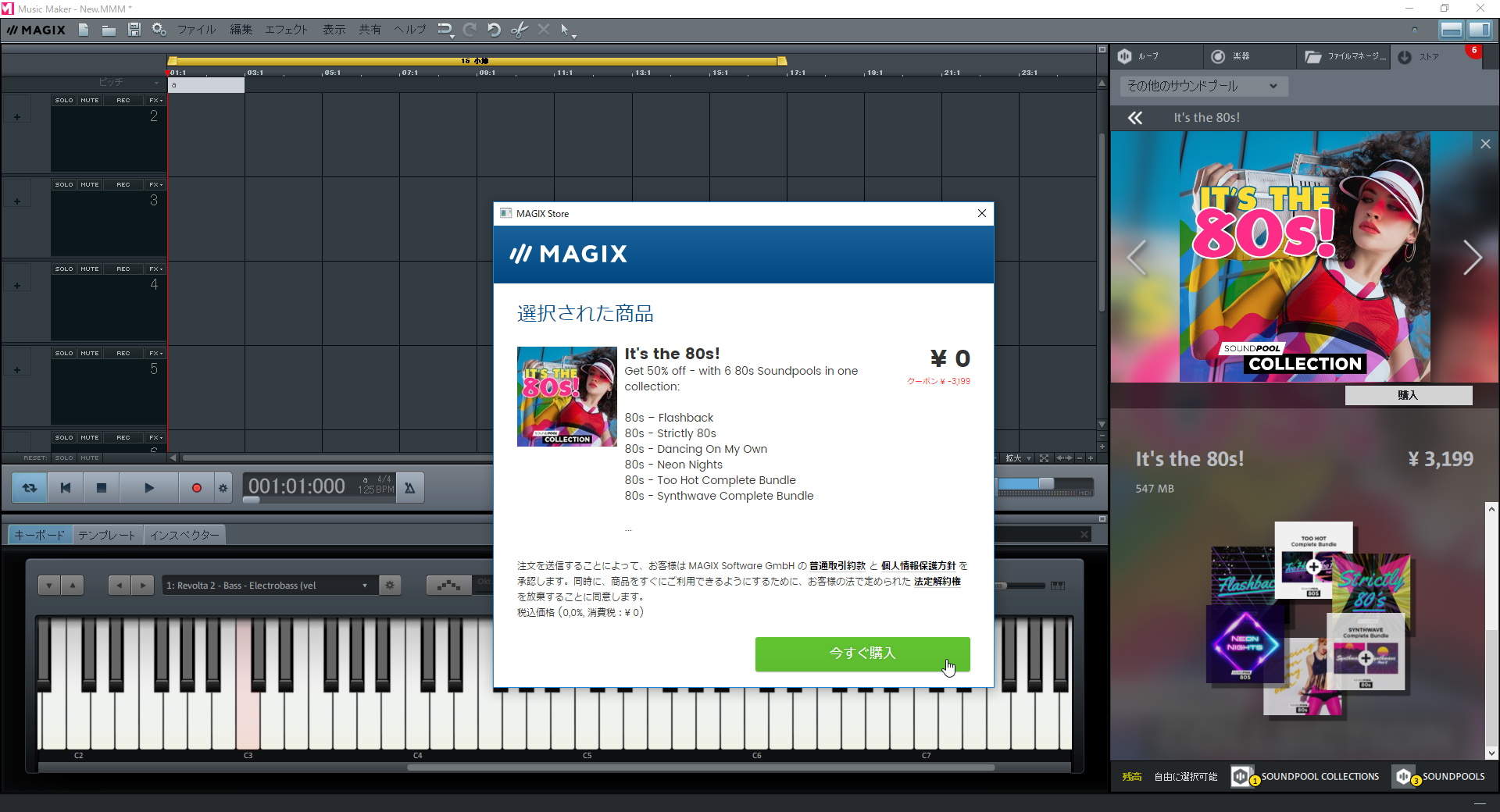
Task: Open the 個人情報保護方針 link
Action: 918,566
